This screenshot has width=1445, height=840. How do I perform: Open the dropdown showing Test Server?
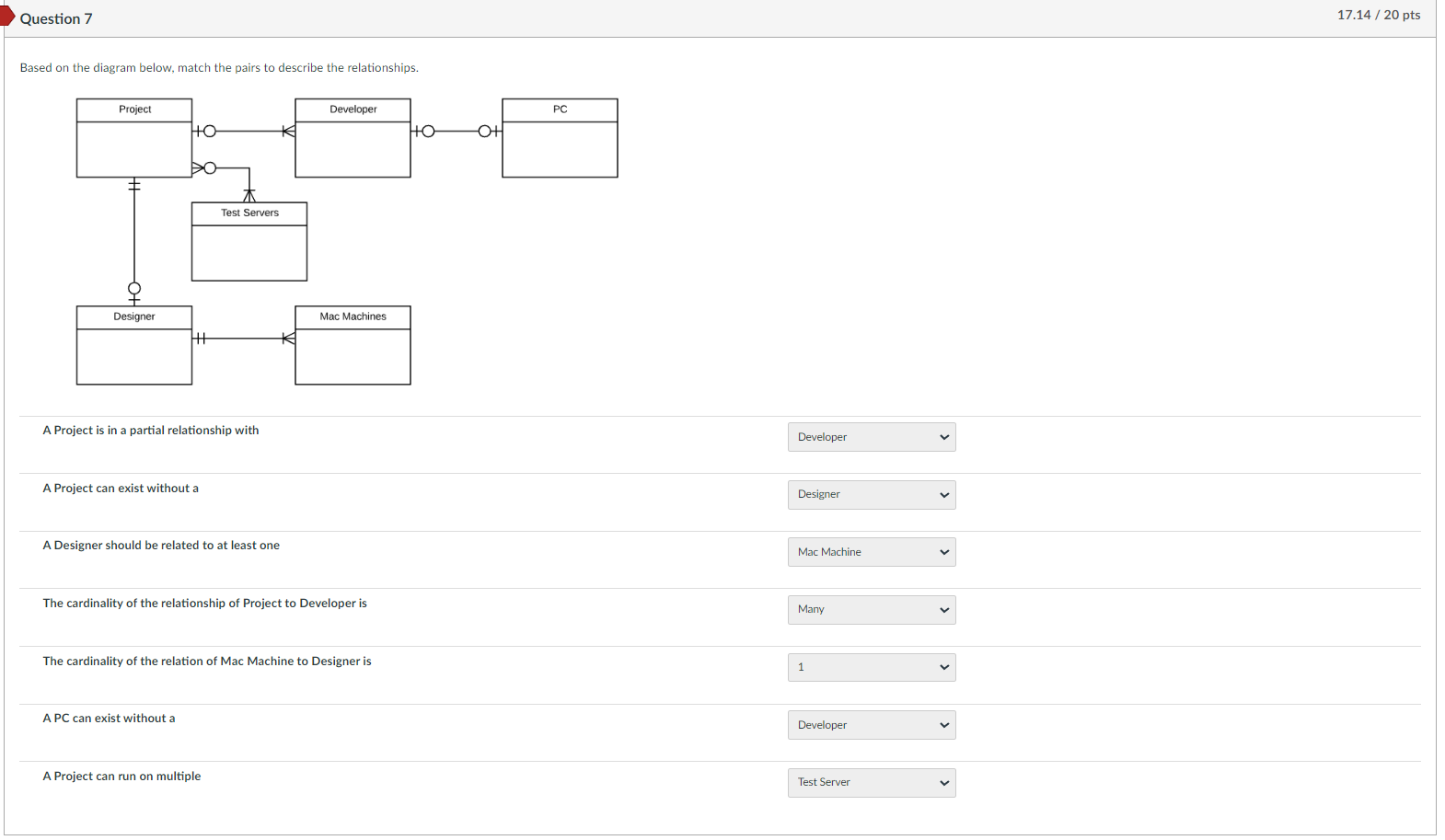[x=871, y=783]
